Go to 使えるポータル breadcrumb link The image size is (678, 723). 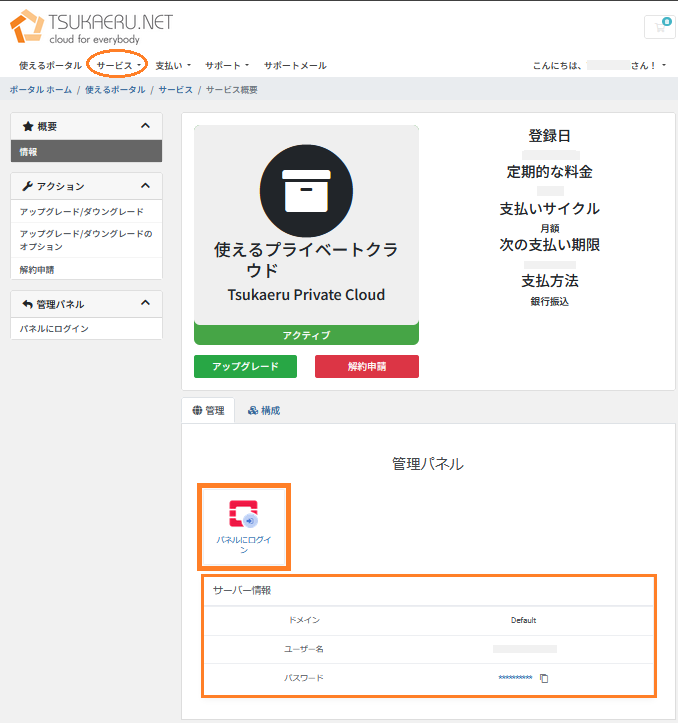coord(115,90)
